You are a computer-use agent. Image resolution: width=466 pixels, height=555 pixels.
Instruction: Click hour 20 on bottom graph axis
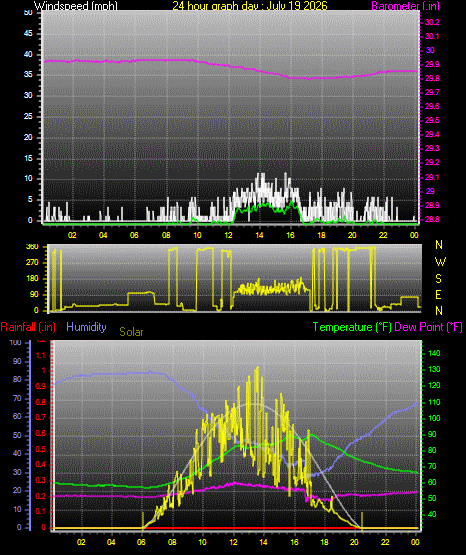pyautogui.click(x=355, y=542)
